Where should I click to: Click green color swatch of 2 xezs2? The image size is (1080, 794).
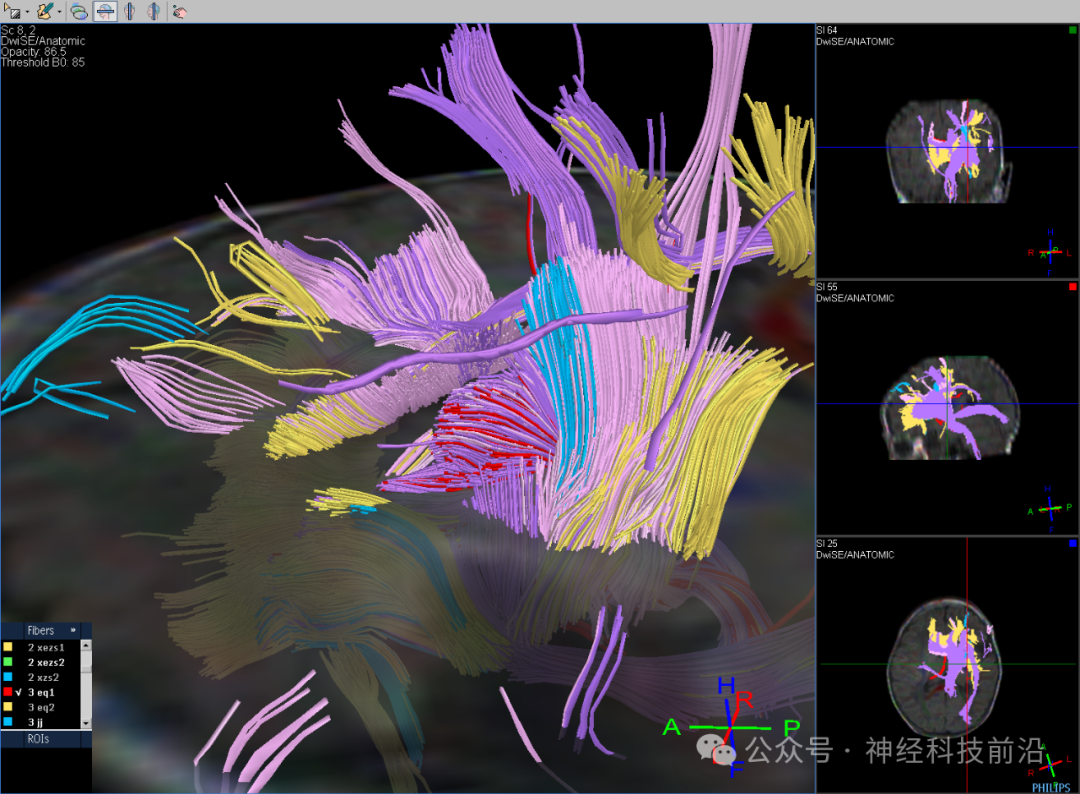coord(8,662)
